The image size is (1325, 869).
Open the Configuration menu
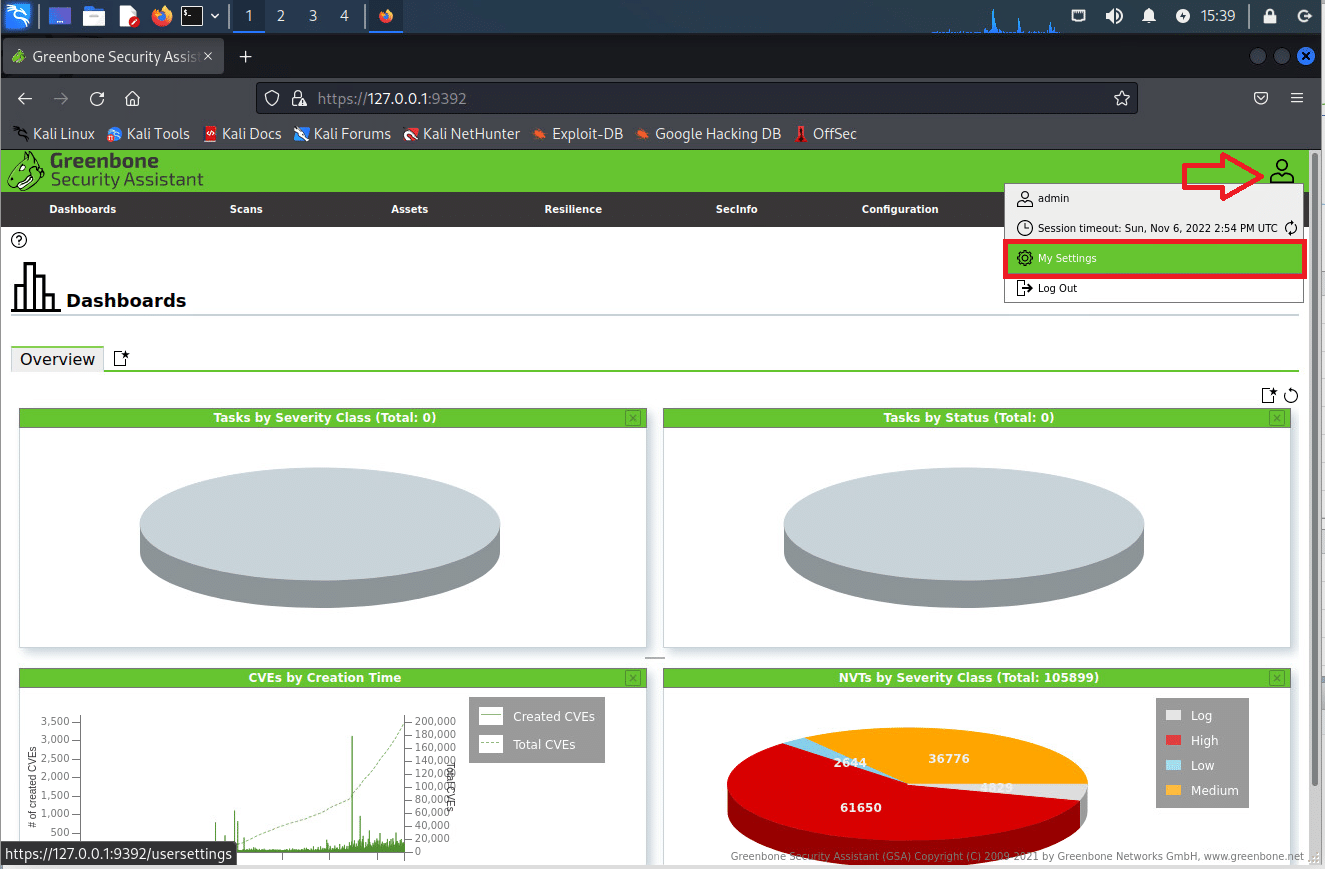click(x=900, y=209)
